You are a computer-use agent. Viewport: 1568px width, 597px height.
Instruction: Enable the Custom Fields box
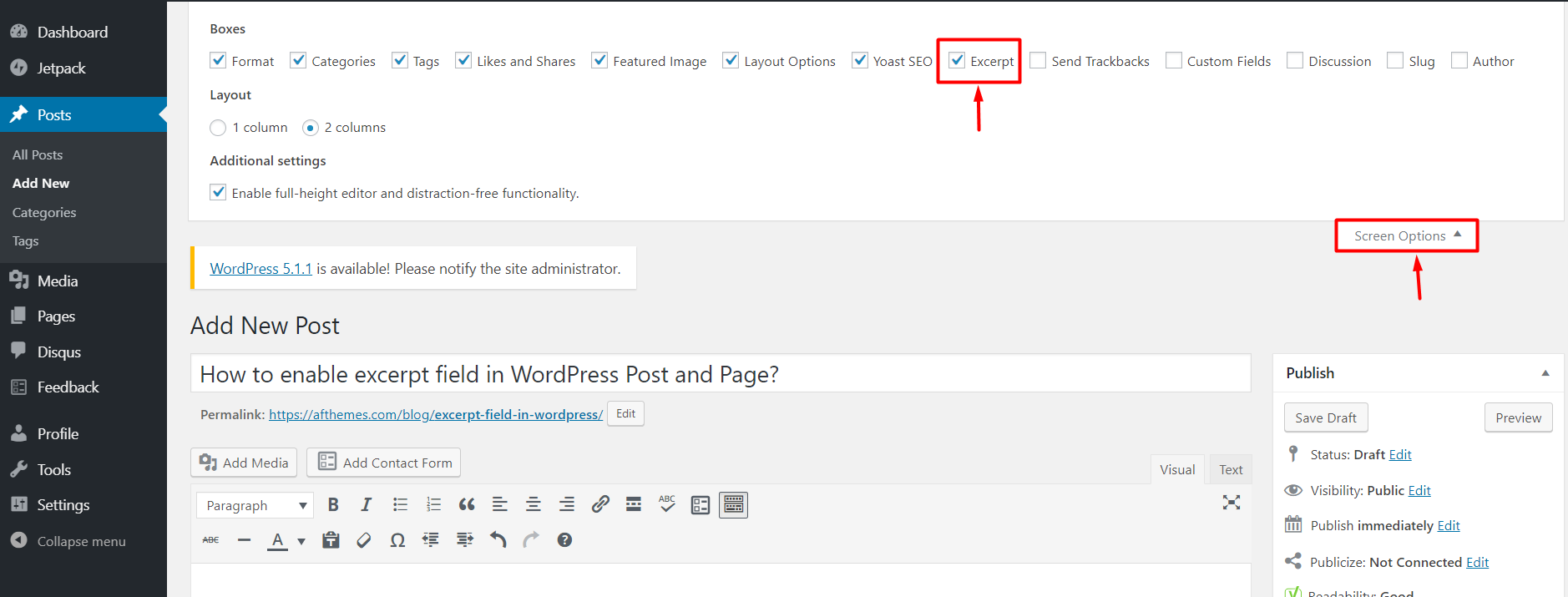click(1174, 60)
